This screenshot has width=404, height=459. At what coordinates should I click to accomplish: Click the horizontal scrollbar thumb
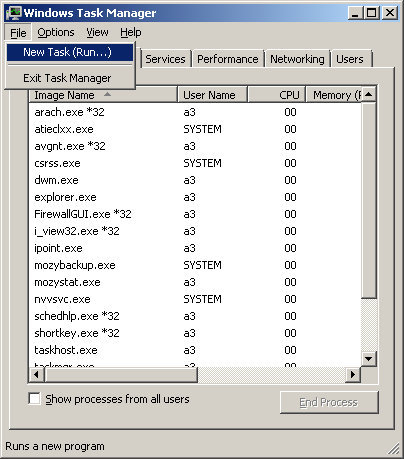pos(121,375)
